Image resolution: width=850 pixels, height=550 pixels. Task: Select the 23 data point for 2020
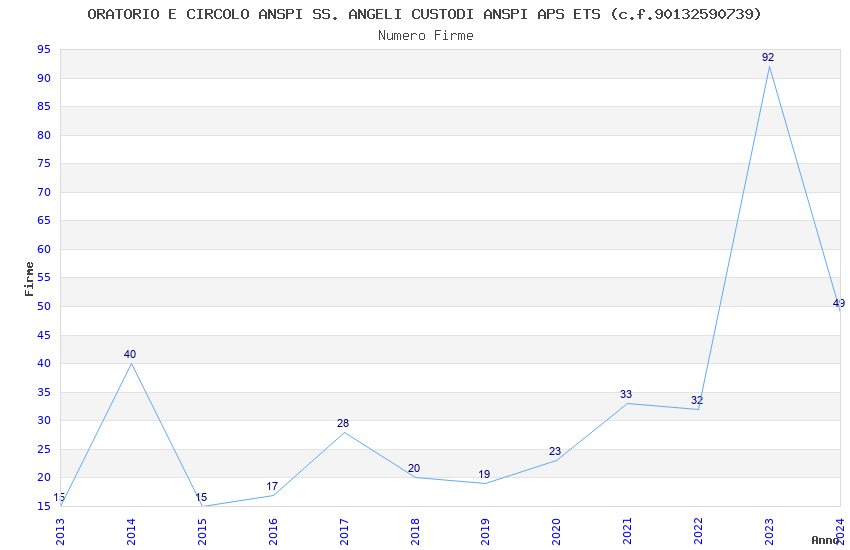(x=556, y=460)
